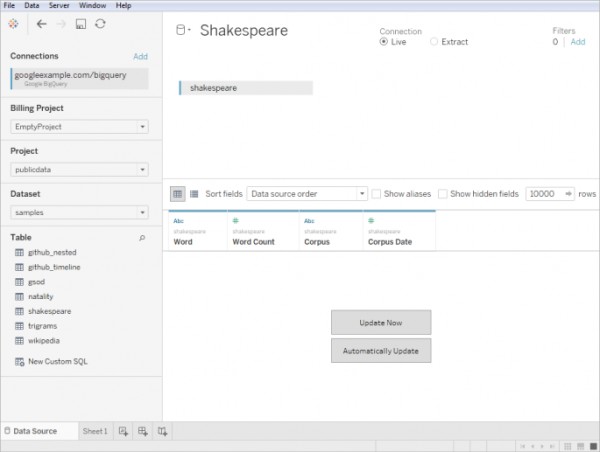Go back with the left arrow icon
The width and height of the screenshot is (600, 452).
point(41,24)
